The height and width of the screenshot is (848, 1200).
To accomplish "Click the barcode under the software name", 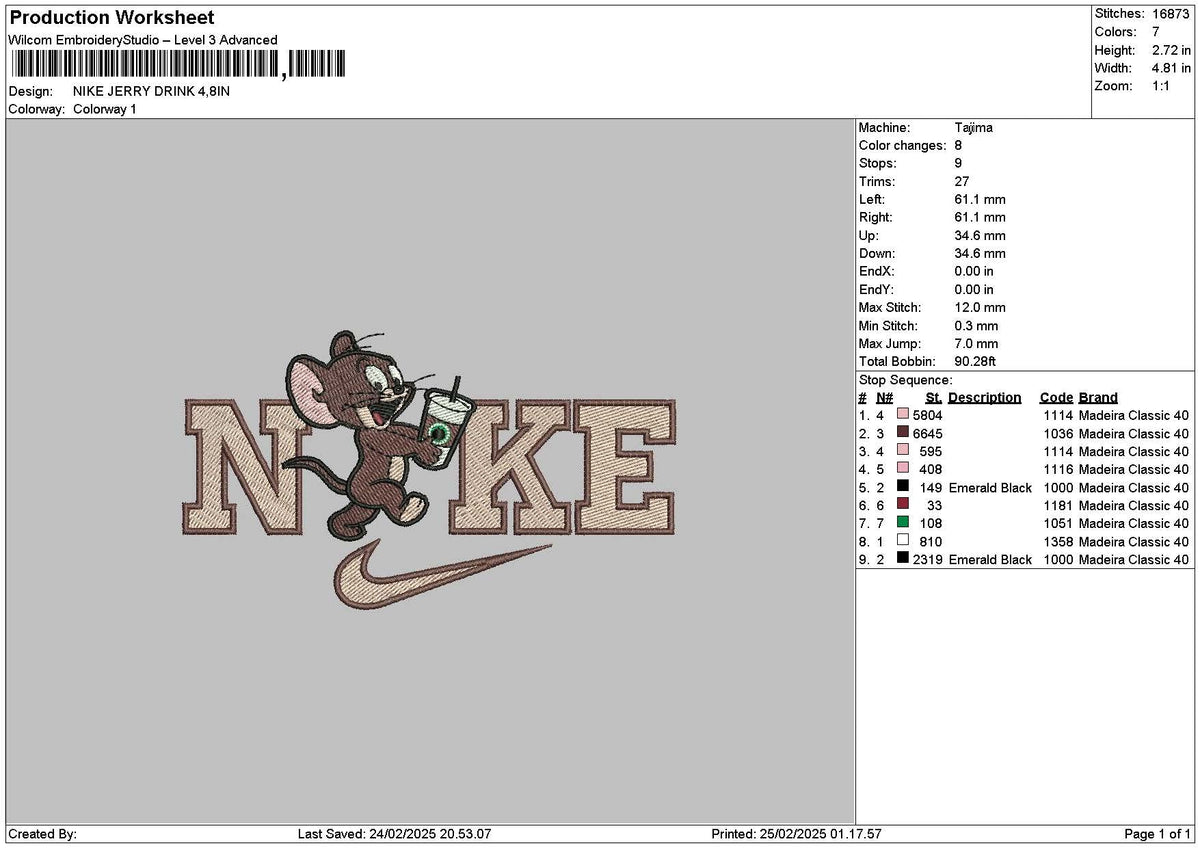I will [178, 65].
